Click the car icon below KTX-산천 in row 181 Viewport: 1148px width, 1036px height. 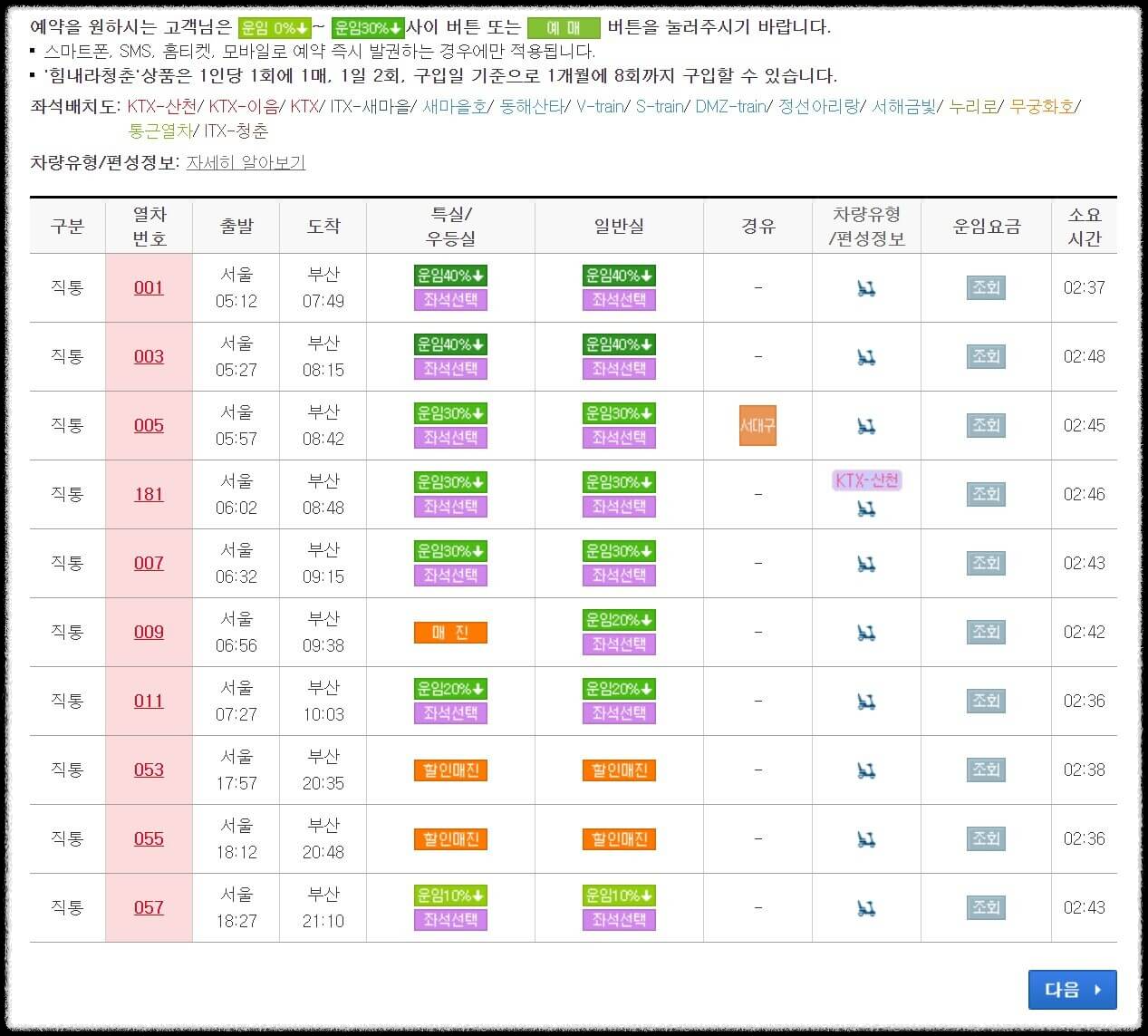click(x=866, y=508)
